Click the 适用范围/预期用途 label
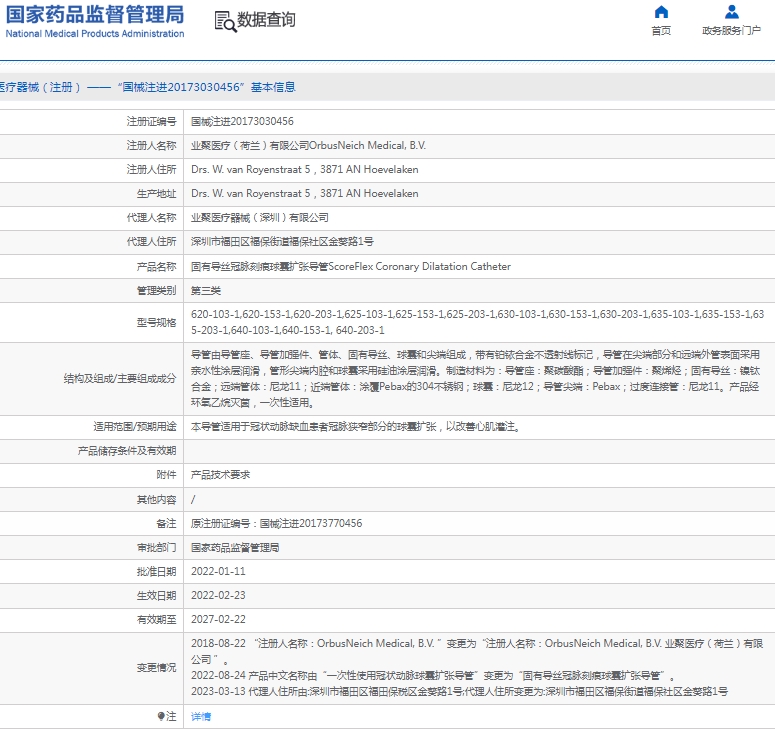This screenshot has height=729, width=775. (134, 427)
